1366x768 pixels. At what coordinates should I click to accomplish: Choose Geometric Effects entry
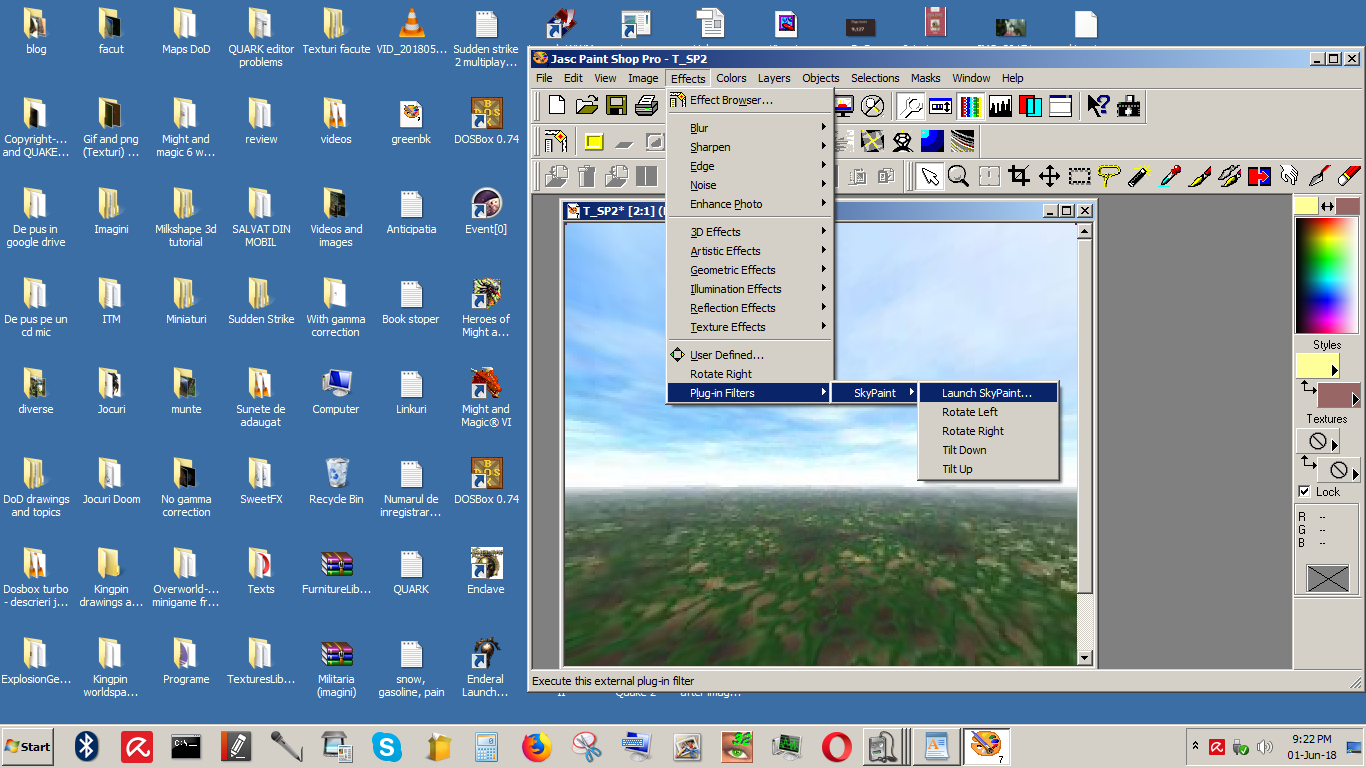(x=750, y=270)
